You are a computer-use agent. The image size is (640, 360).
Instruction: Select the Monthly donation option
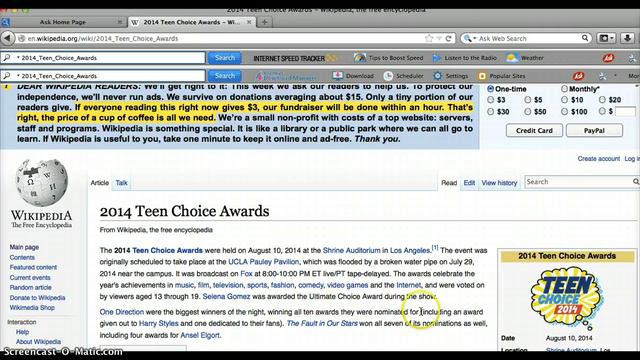(x=564, y=89)
